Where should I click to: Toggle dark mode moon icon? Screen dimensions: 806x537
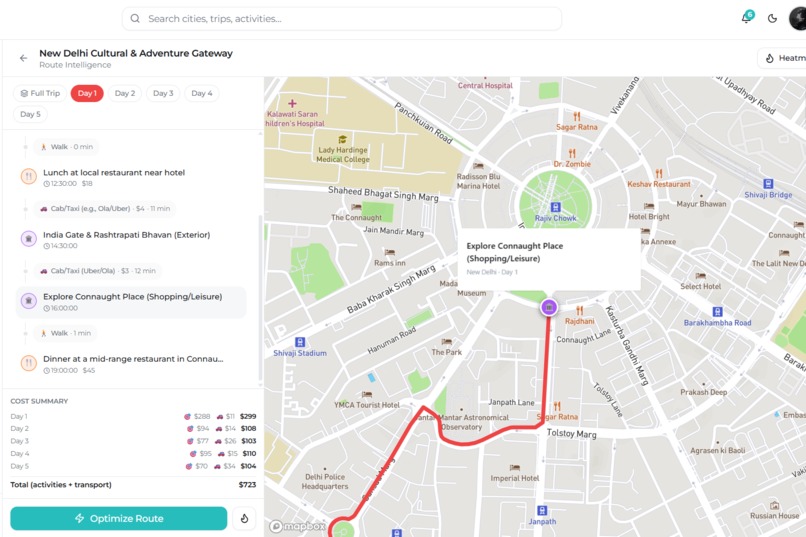(772, 18)
